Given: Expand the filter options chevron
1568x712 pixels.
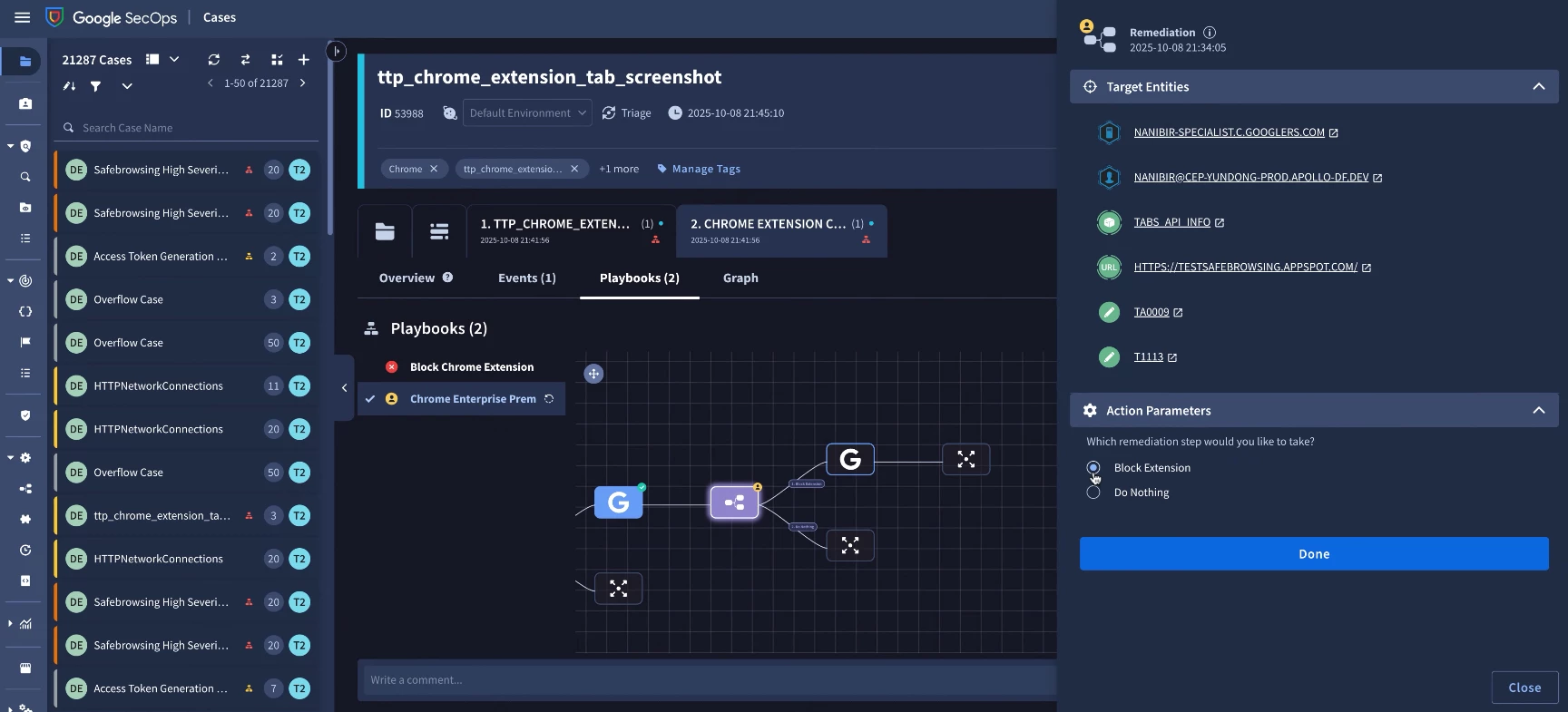Looking at the screenshot, I should coord(127,86).
